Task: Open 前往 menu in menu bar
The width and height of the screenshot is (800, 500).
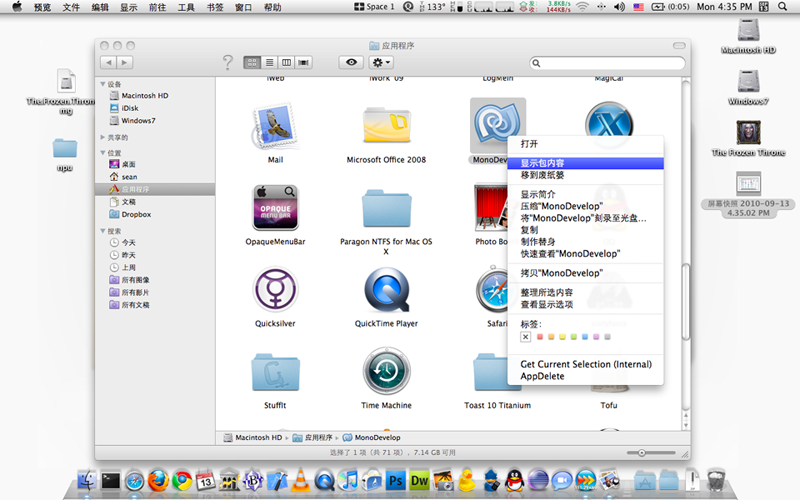Action: point(157,7)
